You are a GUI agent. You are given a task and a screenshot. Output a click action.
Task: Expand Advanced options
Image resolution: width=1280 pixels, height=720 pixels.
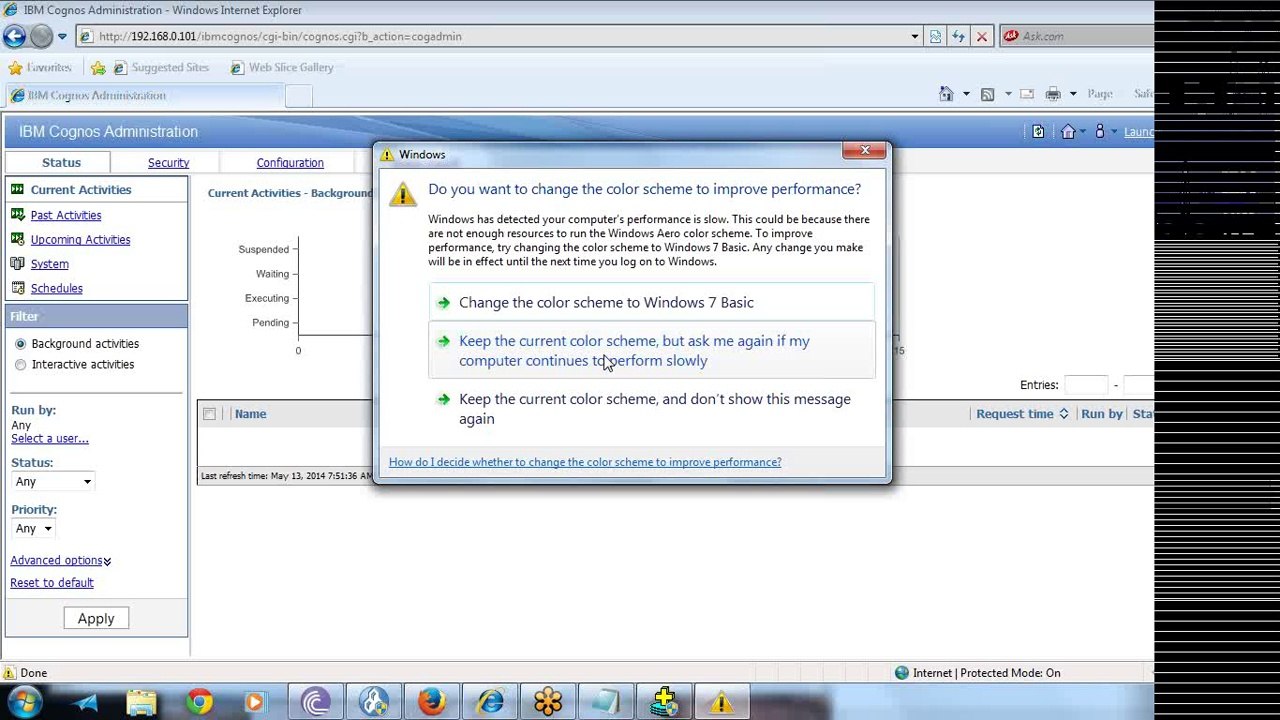61,561
